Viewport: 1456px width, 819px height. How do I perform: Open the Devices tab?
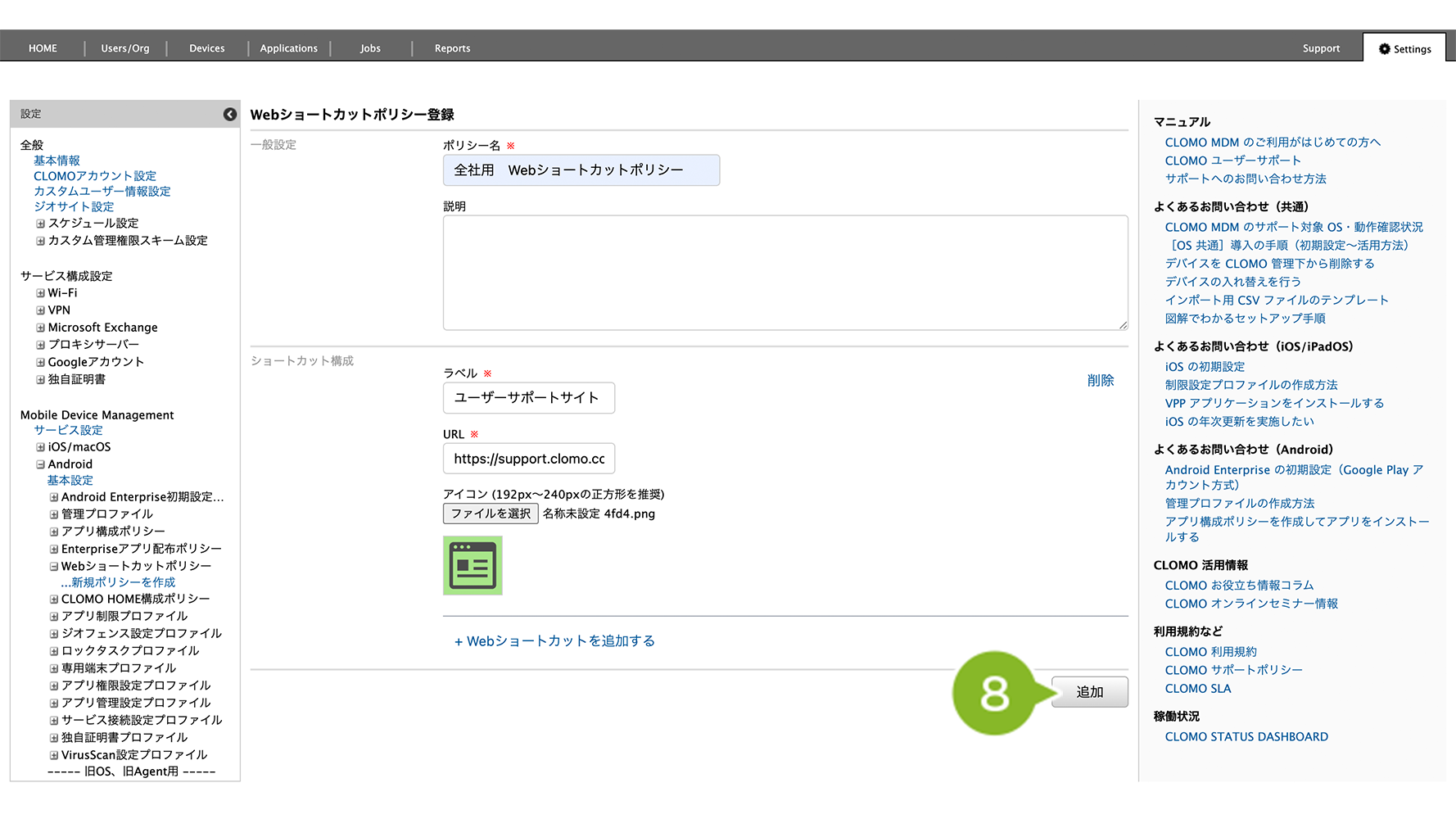coord(206,48)
